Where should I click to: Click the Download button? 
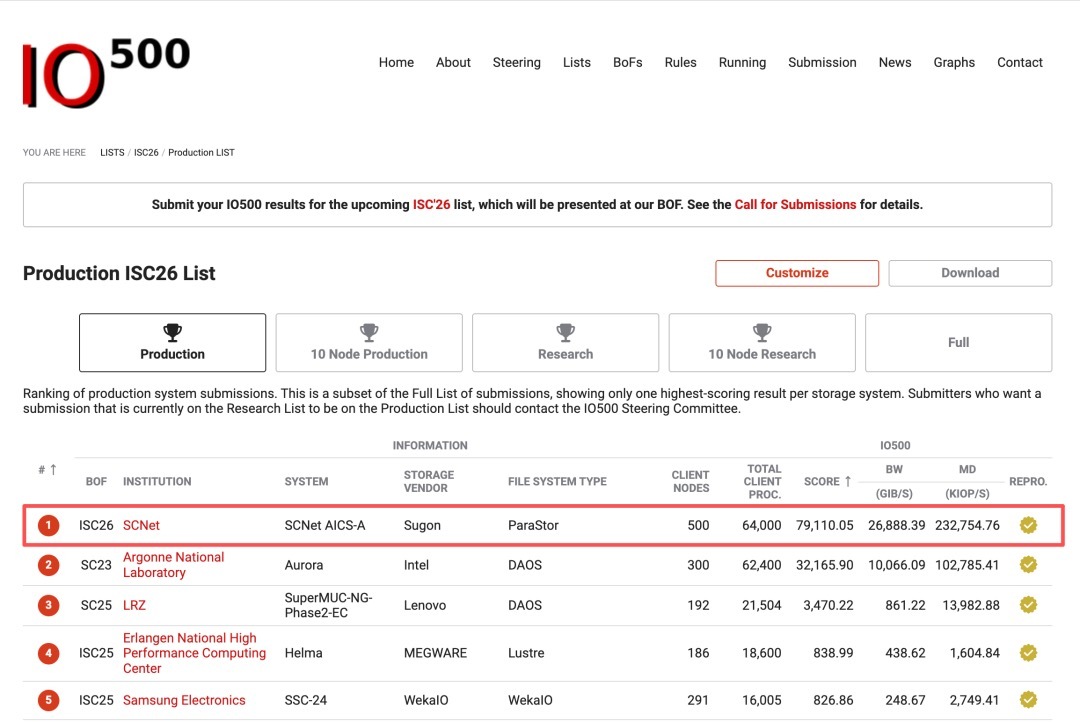(x=970, y=273)
